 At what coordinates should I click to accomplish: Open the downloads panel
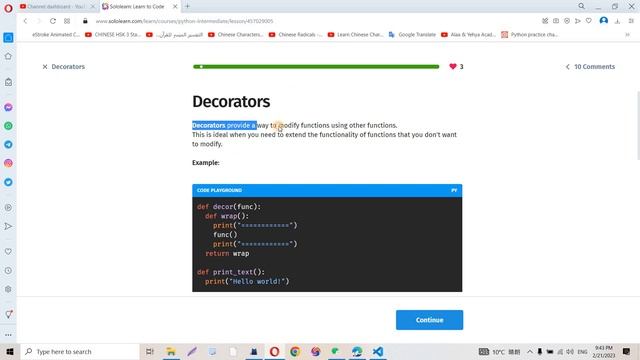pyautogui.click(x=617, y=21)
